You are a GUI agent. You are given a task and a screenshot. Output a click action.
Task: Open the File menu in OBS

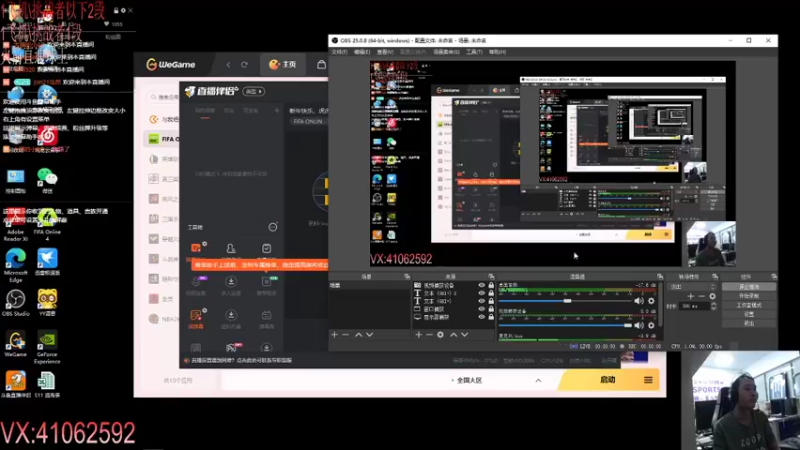coord(339,52)
